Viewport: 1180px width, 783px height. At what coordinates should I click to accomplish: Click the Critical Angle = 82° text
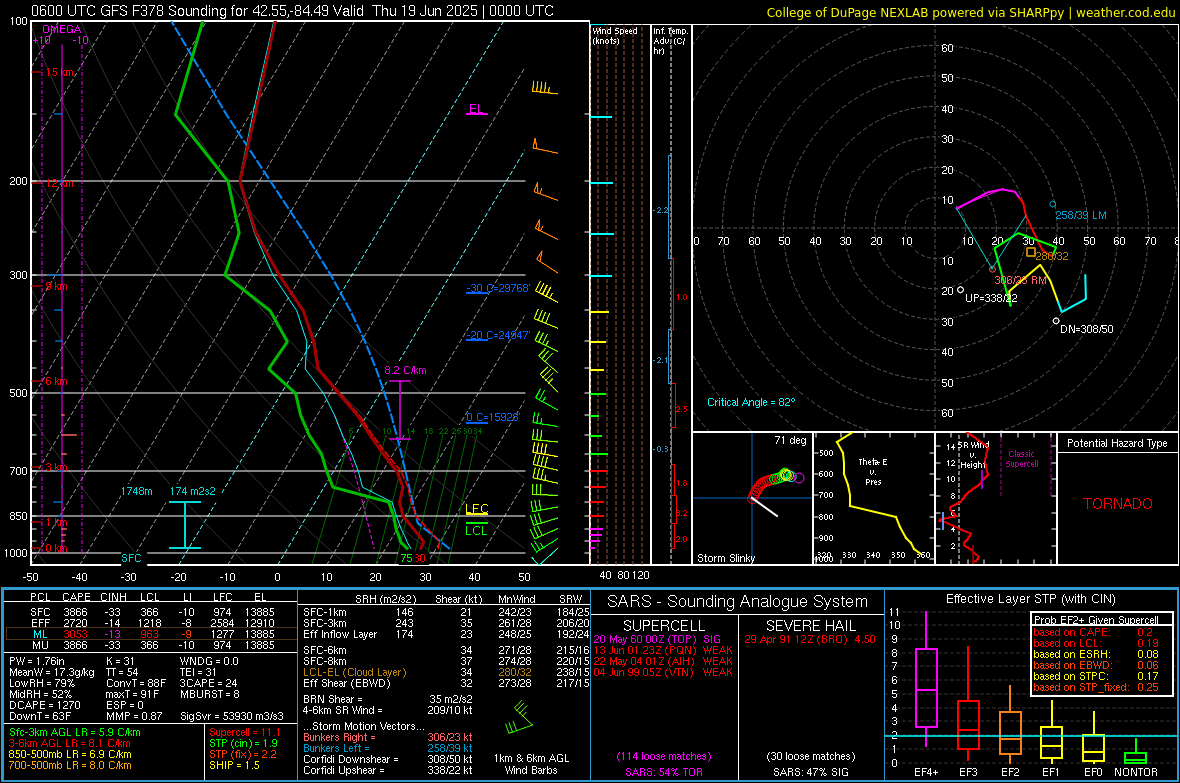click(x=751, y=402)
